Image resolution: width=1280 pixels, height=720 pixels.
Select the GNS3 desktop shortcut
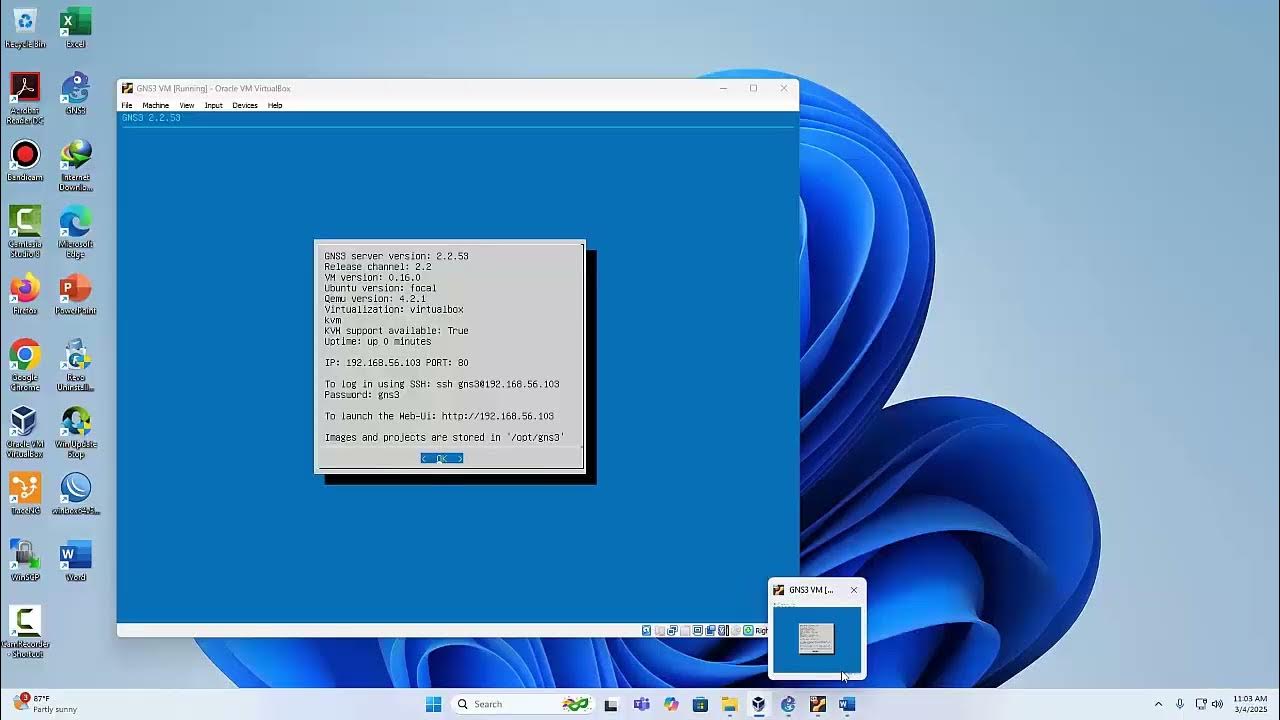75,94
